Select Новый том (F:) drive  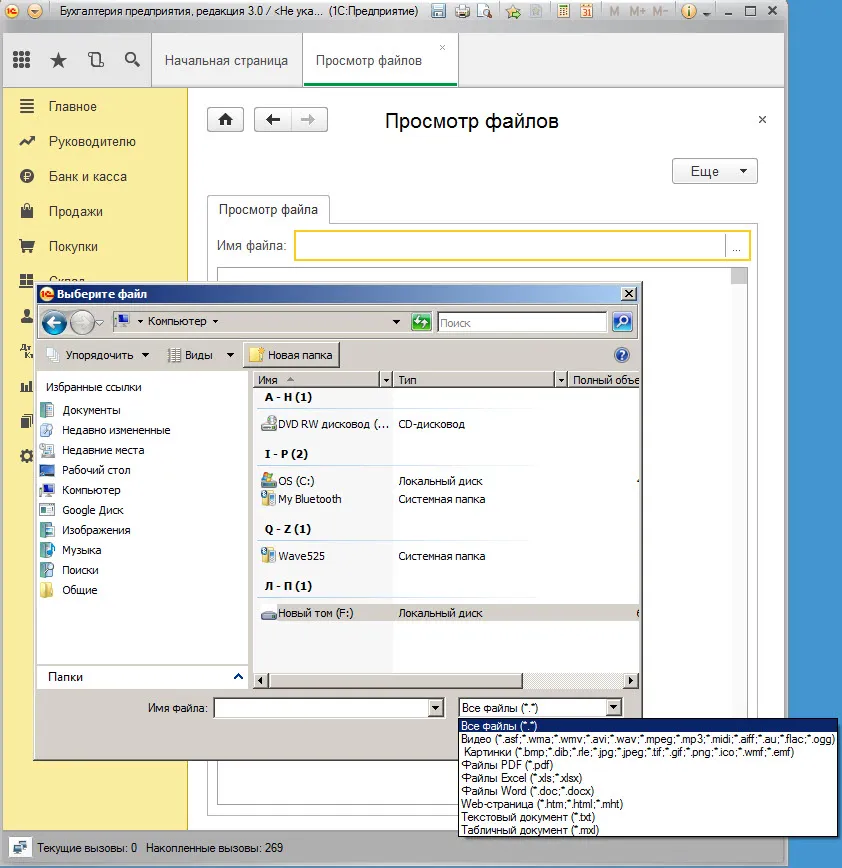point(316,613)
